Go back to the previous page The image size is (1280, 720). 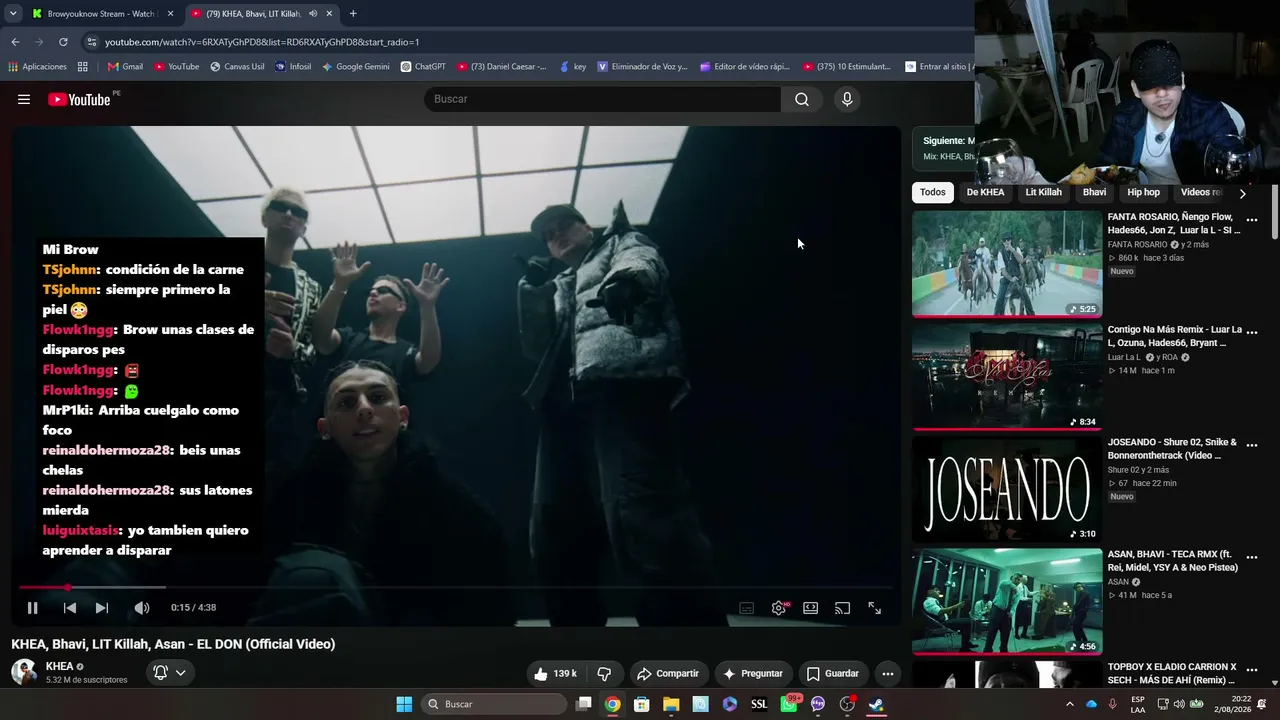(15, 42)
